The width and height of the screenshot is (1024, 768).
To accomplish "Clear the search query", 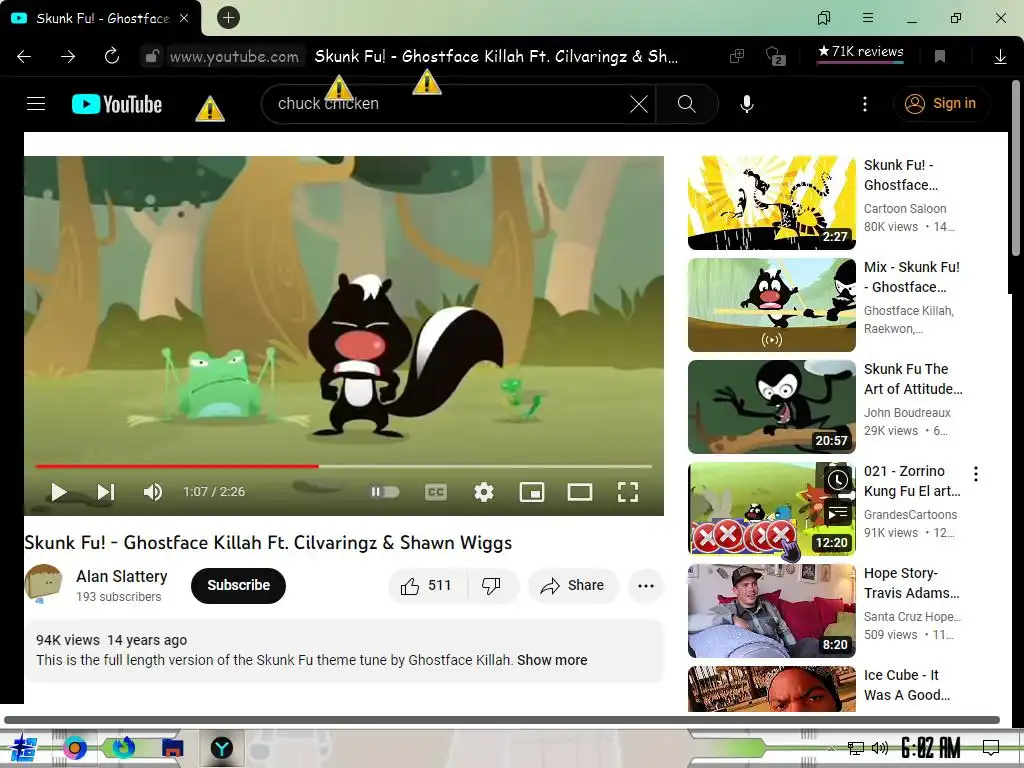I will click(639, 104).
